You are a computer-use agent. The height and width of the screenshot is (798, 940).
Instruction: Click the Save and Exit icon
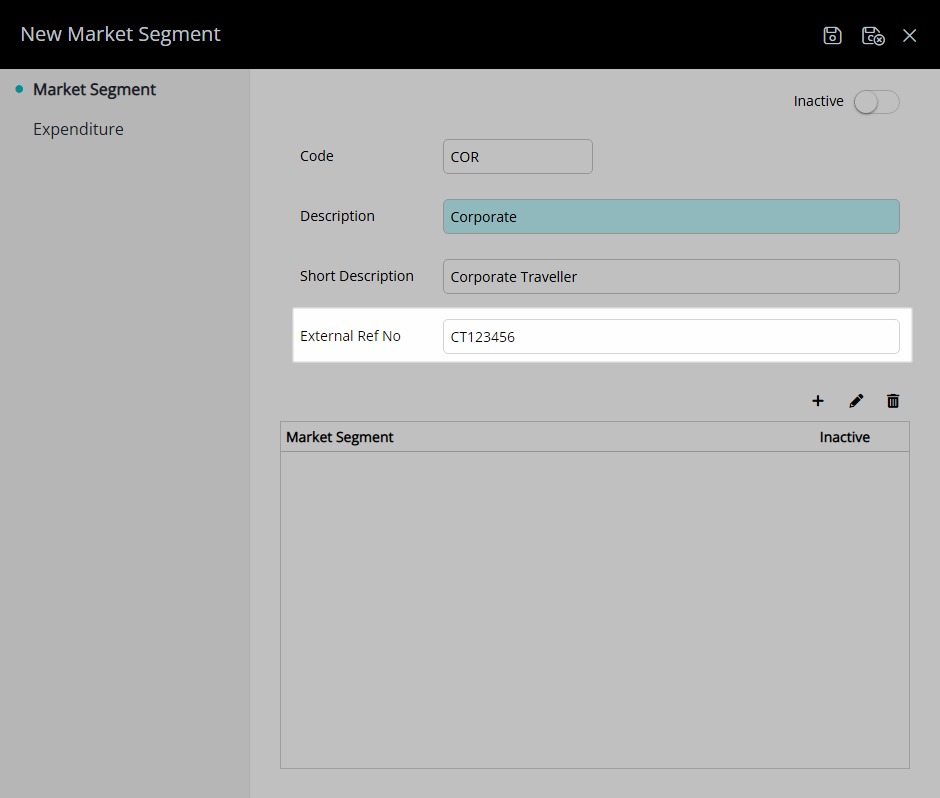pos(873,35)
